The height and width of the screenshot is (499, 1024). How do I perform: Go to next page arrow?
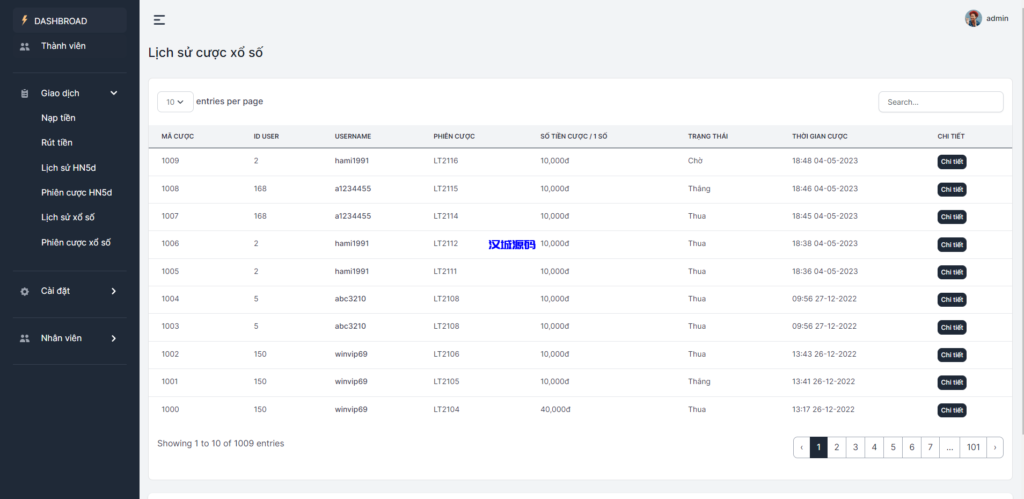995,448
